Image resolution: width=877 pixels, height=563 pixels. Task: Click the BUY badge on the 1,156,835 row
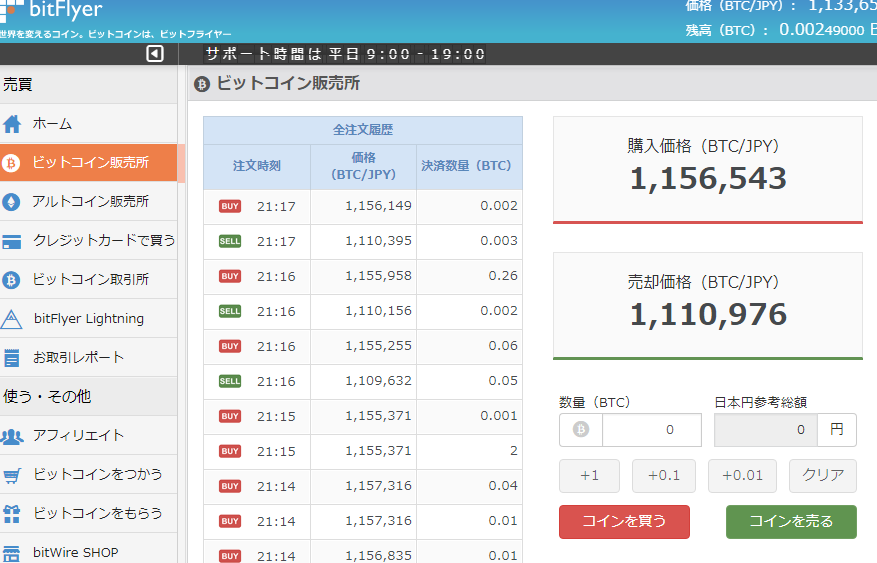pyautogui.click(x=230, y=556)
